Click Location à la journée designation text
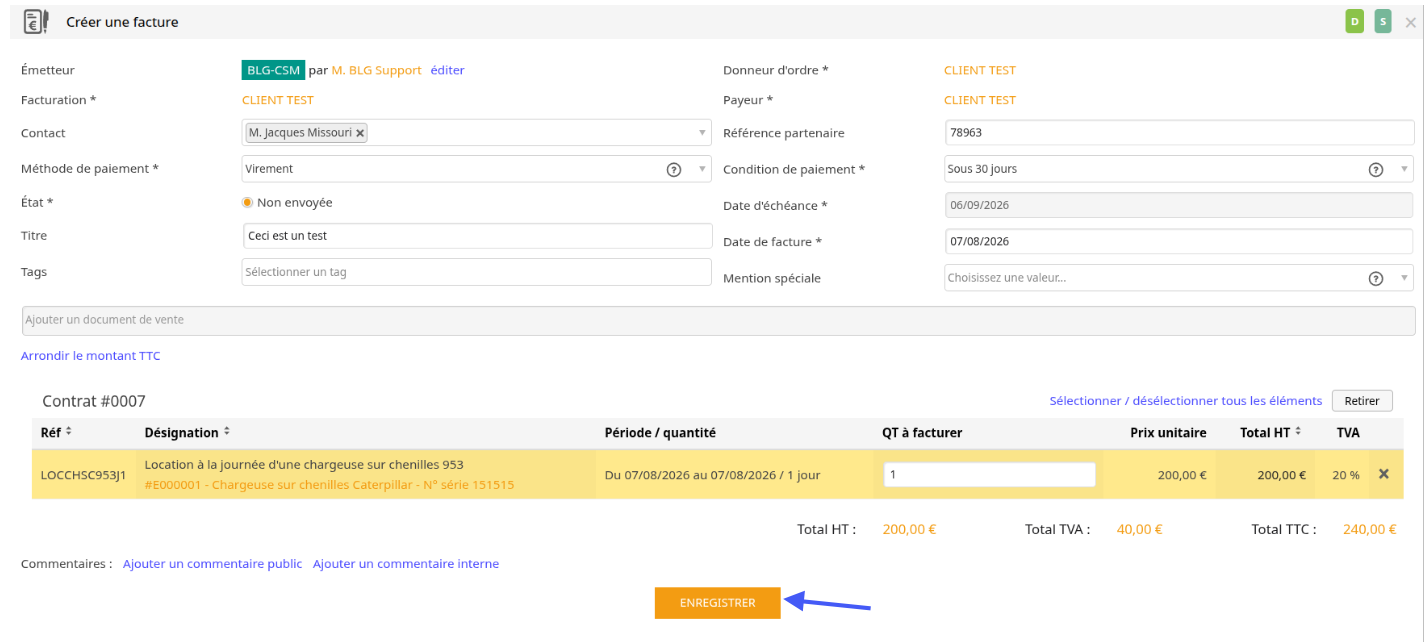 click(x=304, y=464)
